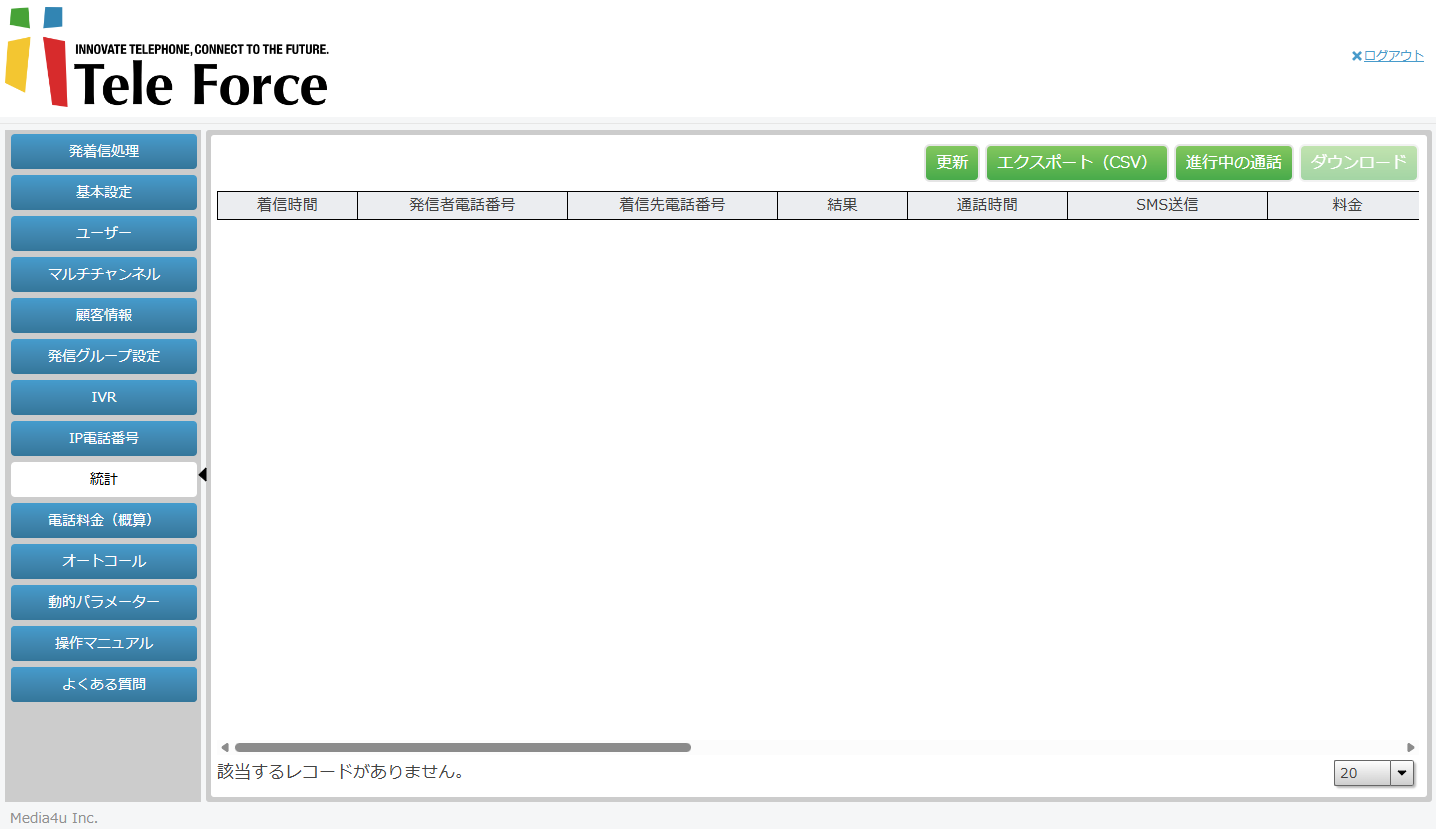Click the horizontal scrollbar thumb

[462, 747]
